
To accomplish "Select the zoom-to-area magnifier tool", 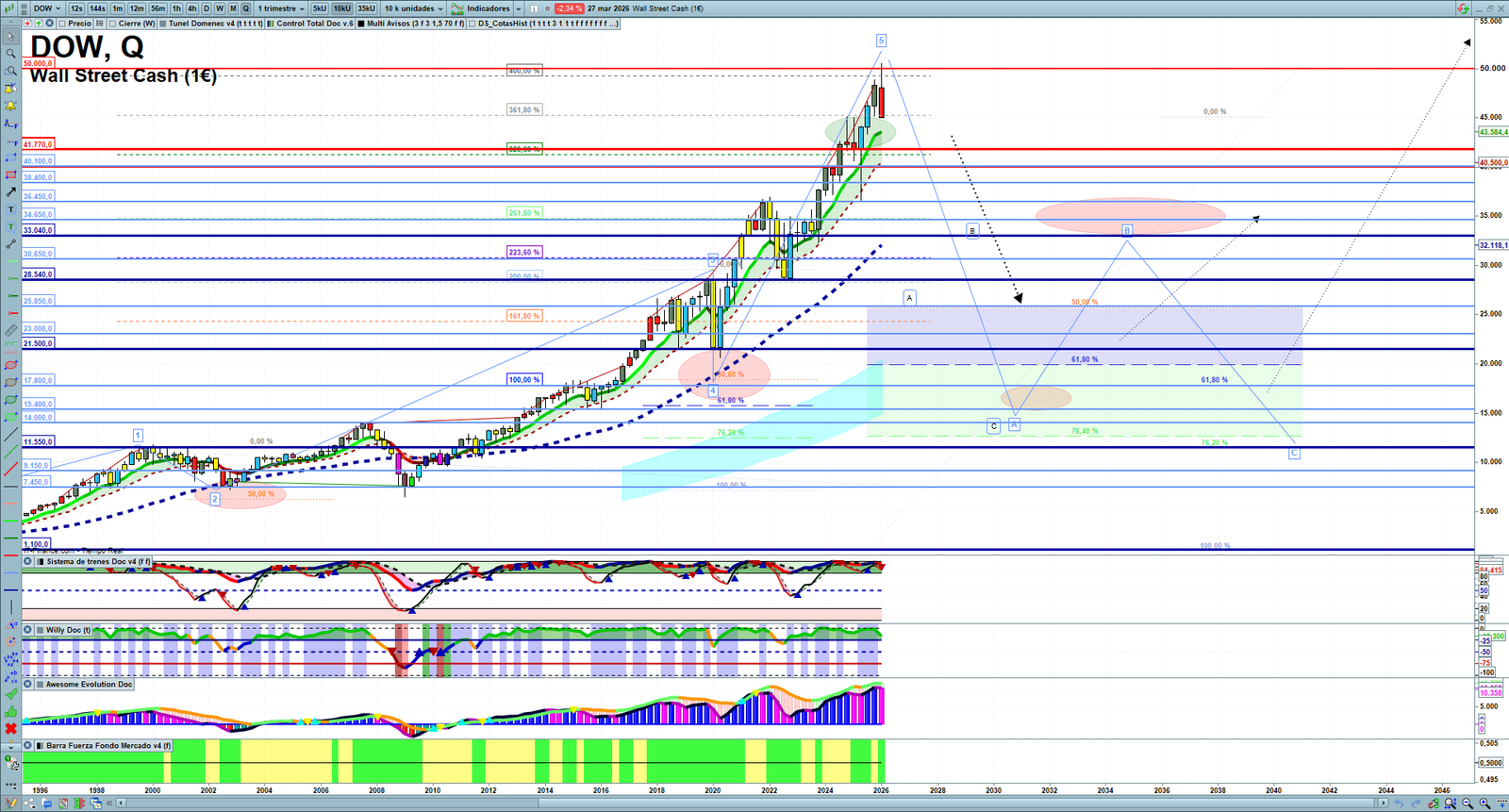I will tap(10, 71).
